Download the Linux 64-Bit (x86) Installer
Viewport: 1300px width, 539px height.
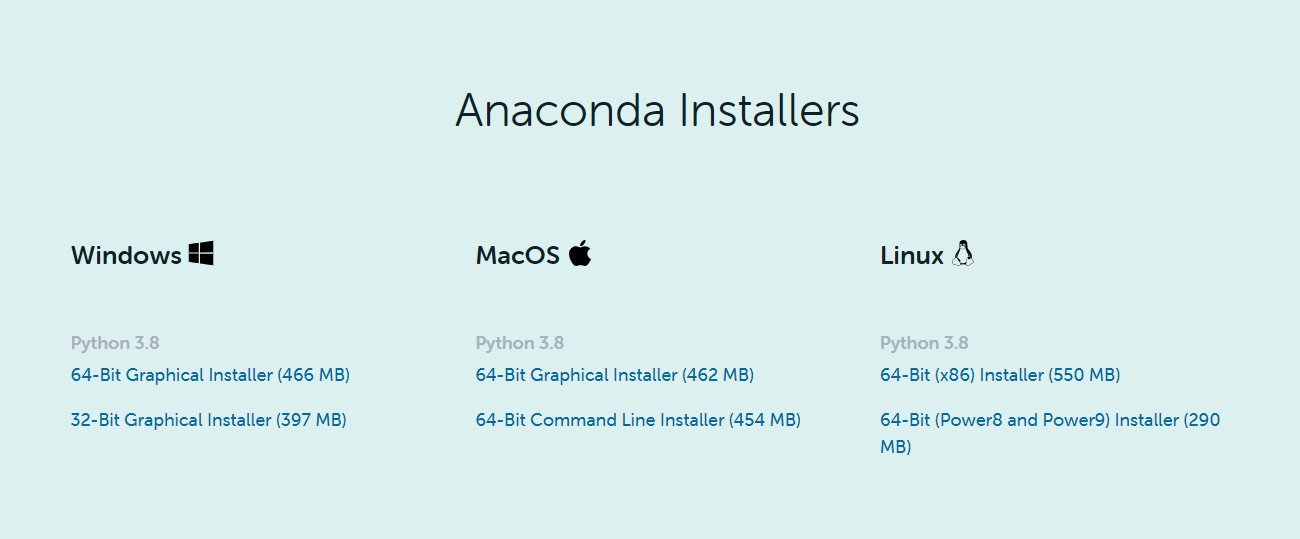click(x=1000, y=375)
